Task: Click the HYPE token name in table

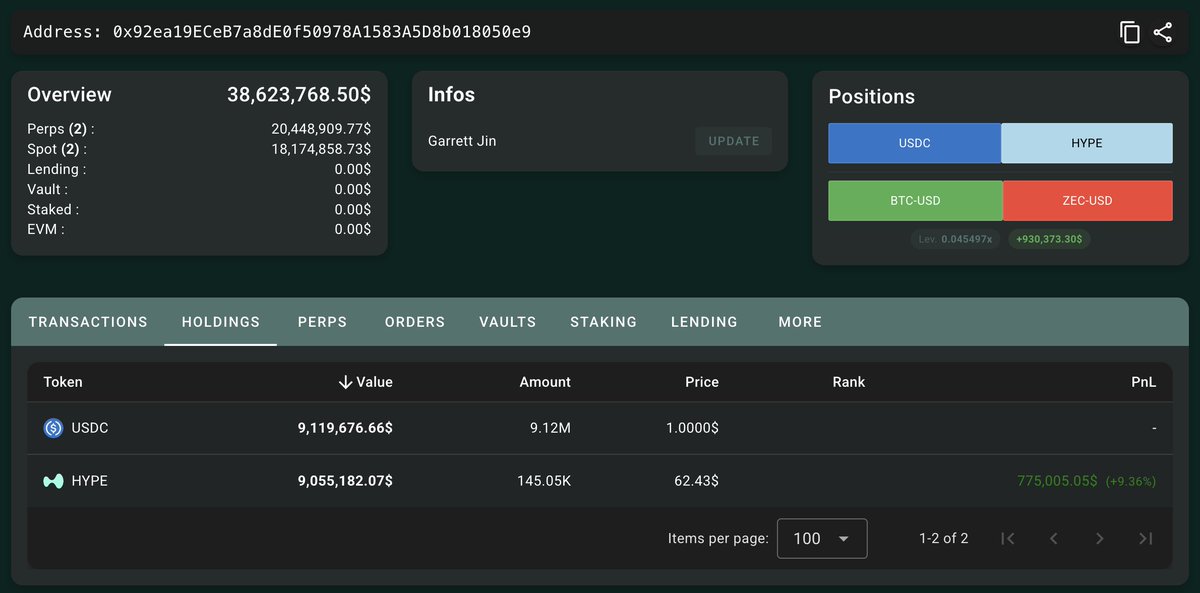Action: (90, 481)
